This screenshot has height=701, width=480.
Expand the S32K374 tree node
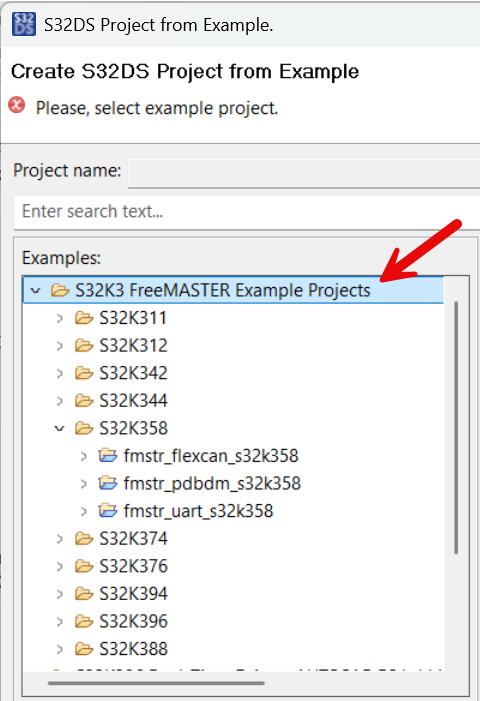click(60, 539)
